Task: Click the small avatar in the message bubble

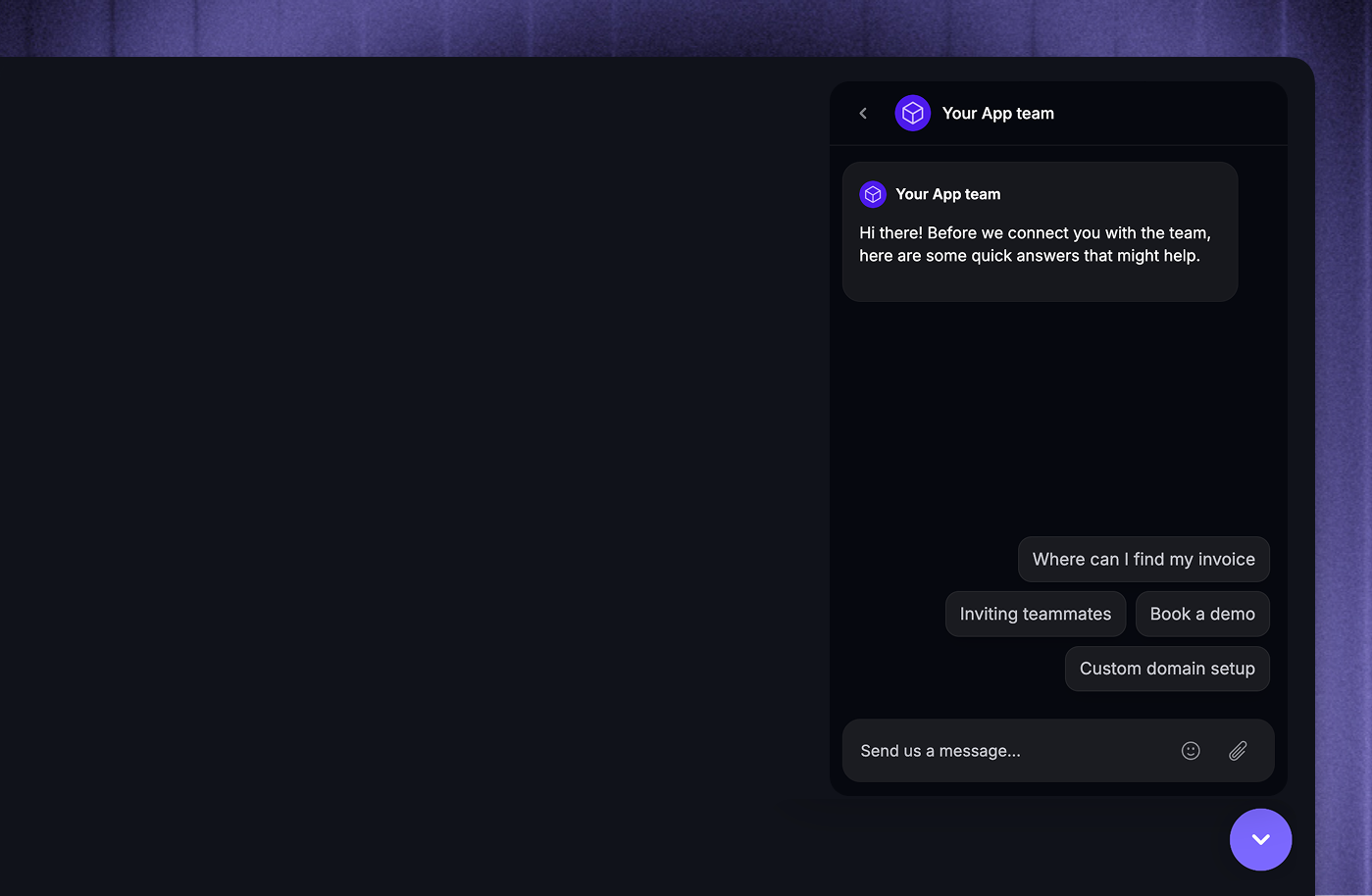Action: tap(873, 194)
